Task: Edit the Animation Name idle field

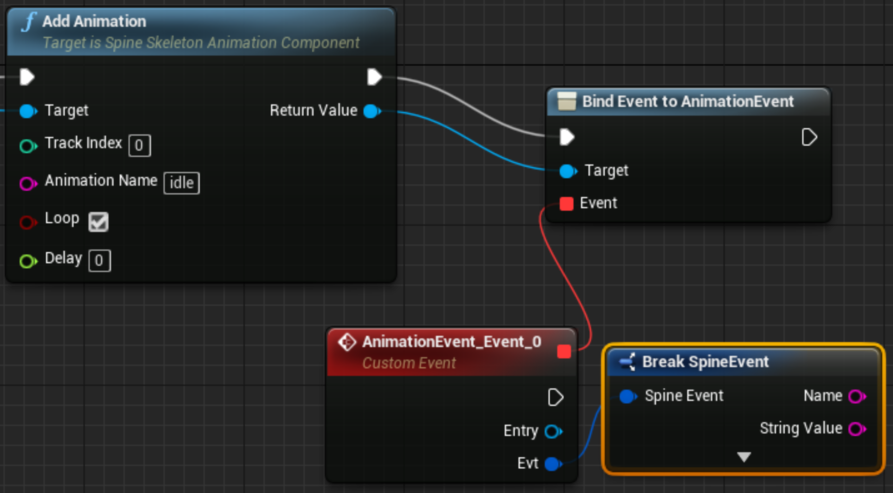Action: (181, 183)
